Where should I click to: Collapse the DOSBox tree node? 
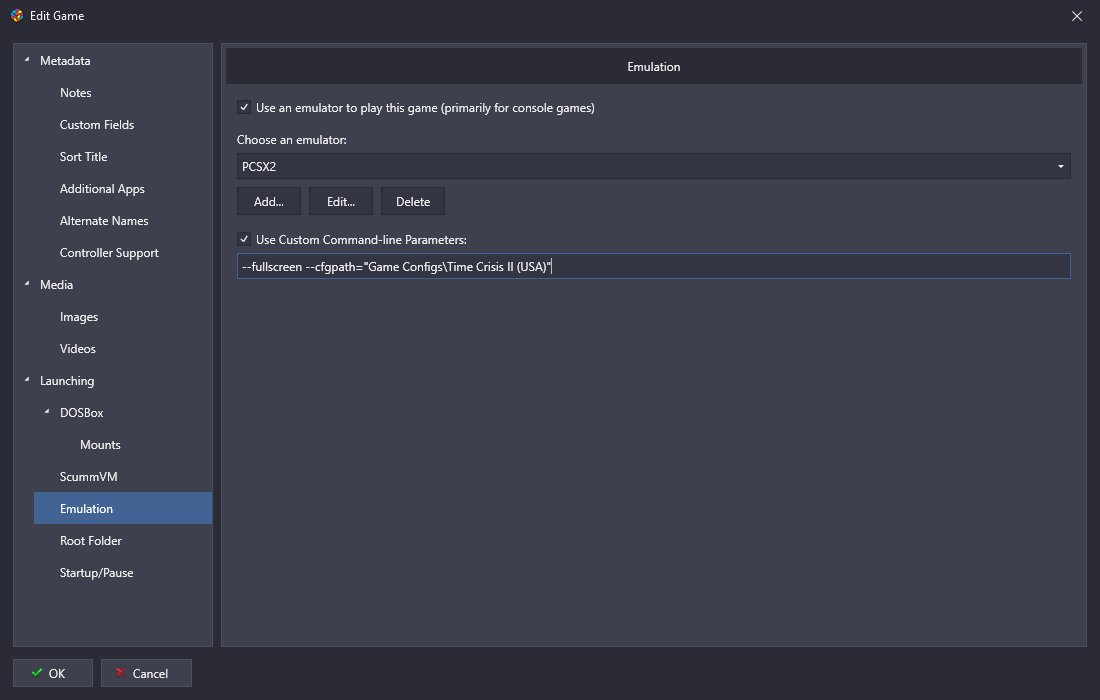[x=47, y=412]
